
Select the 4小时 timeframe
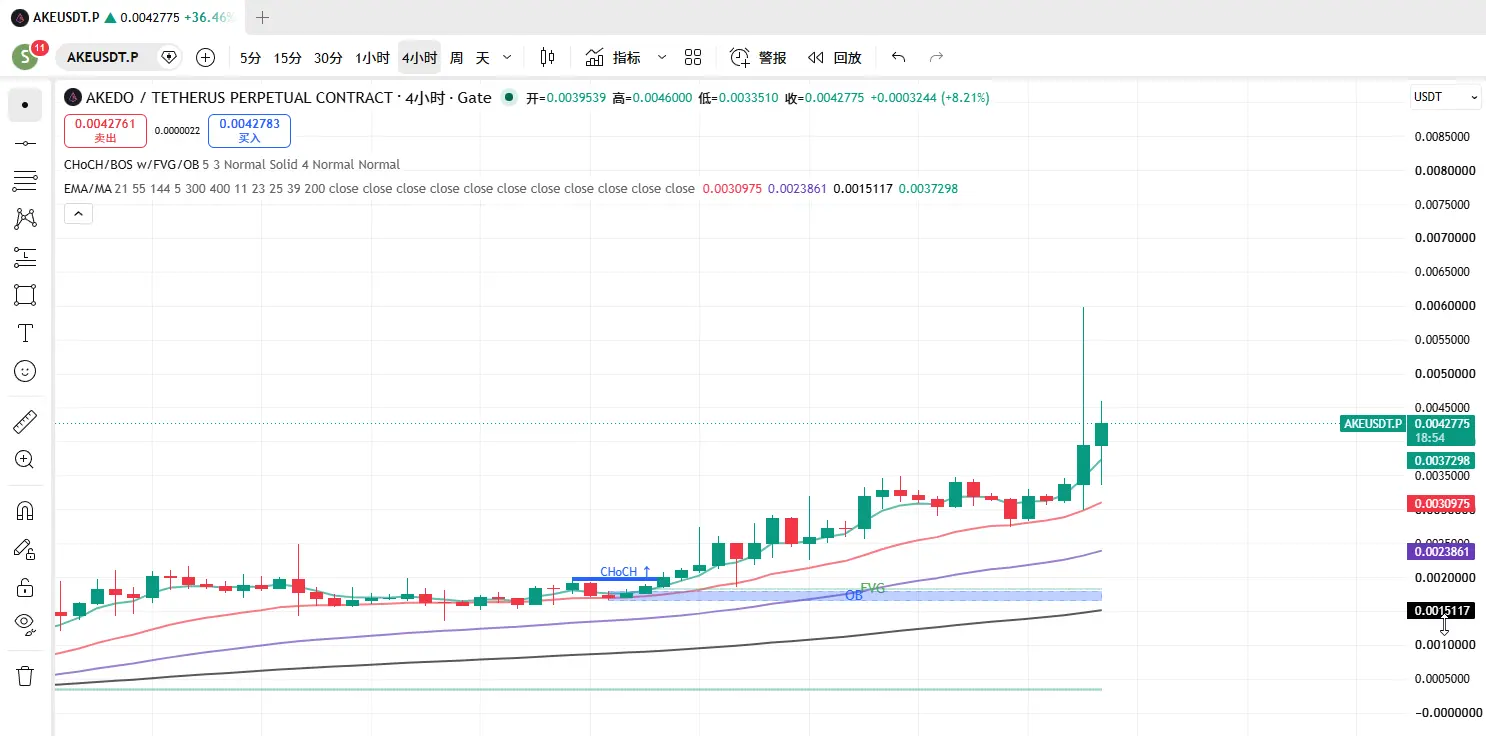coord(419,58)
